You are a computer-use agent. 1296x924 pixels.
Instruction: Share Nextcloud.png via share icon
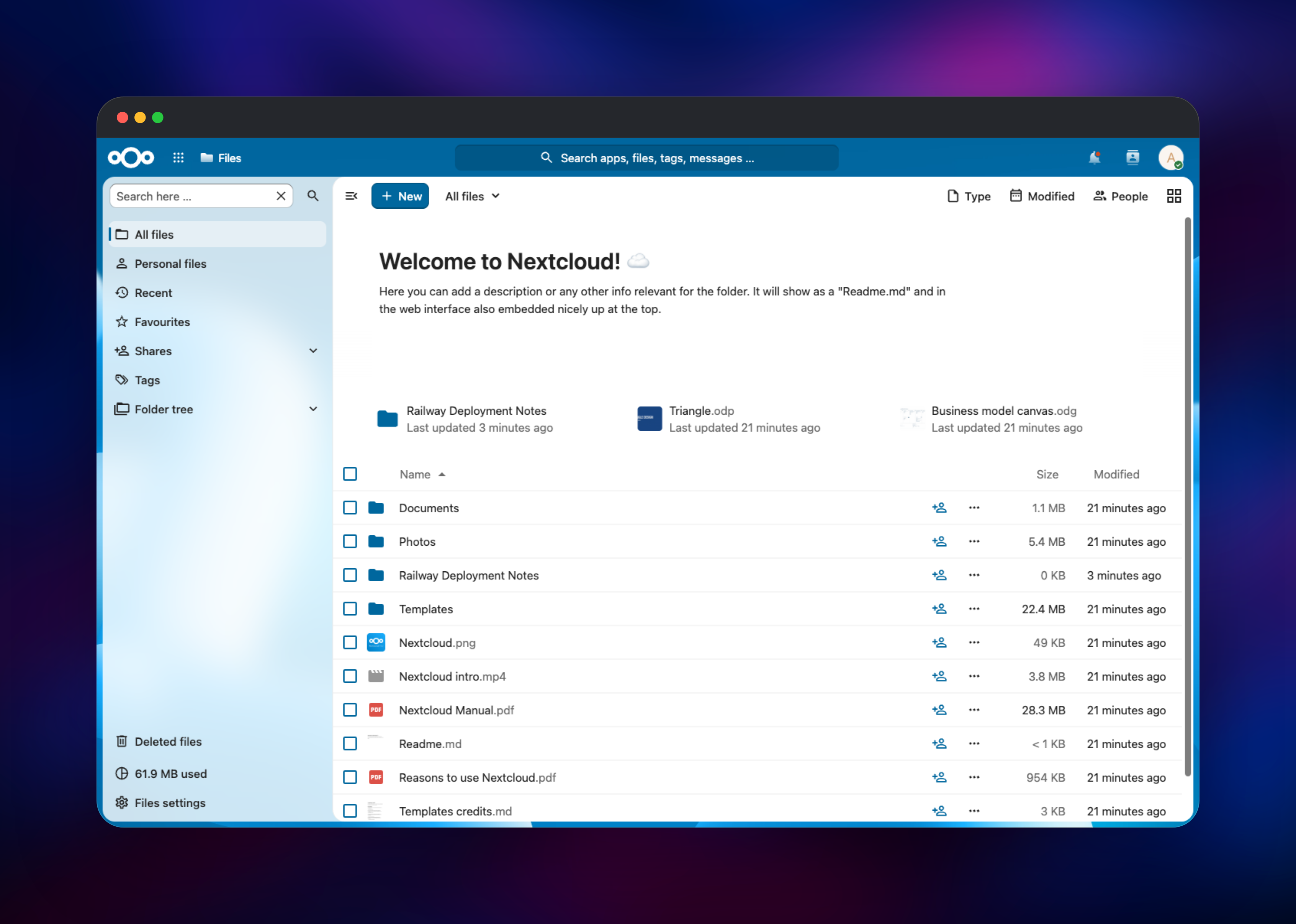[x=939, y=643]
